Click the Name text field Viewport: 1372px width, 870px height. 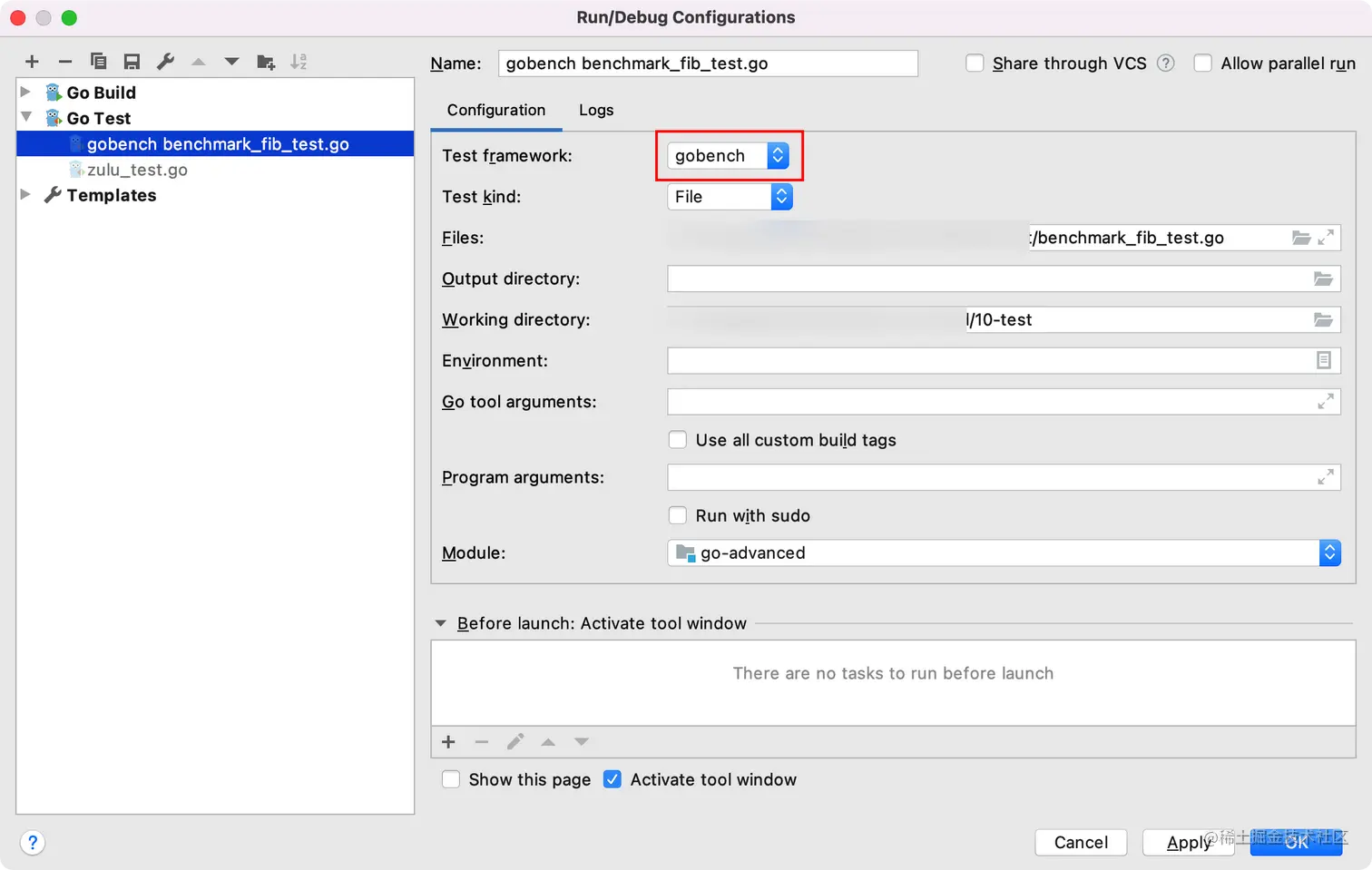click(708, 64)
